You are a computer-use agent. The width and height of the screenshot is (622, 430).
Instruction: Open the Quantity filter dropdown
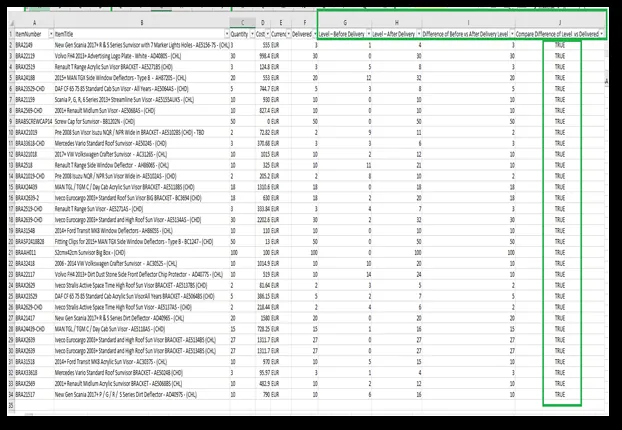252,34
